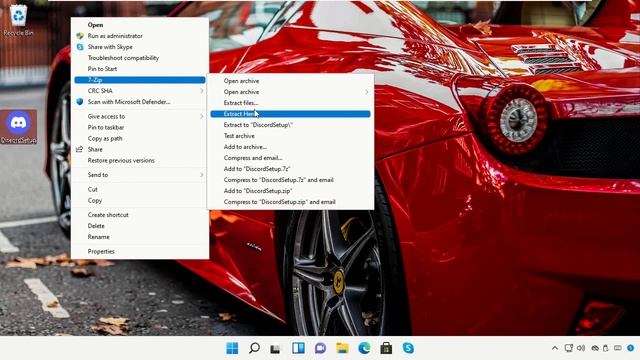Choose Pin to Start
Image resolution: width=640 pixels, height=360 pixels.
click(140, 69)
